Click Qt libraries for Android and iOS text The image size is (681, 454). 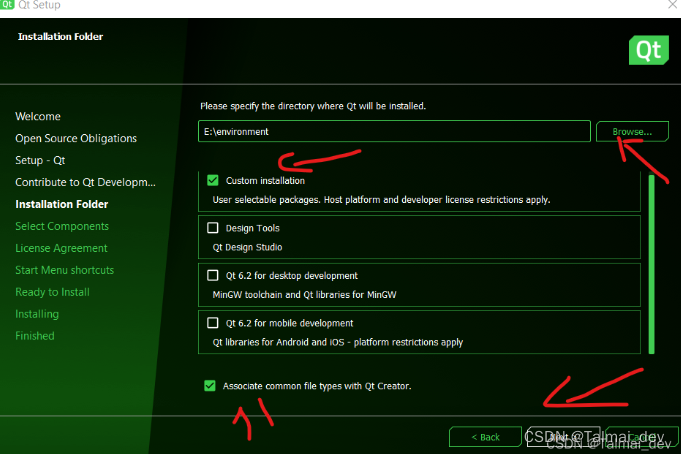click(337, 342)
